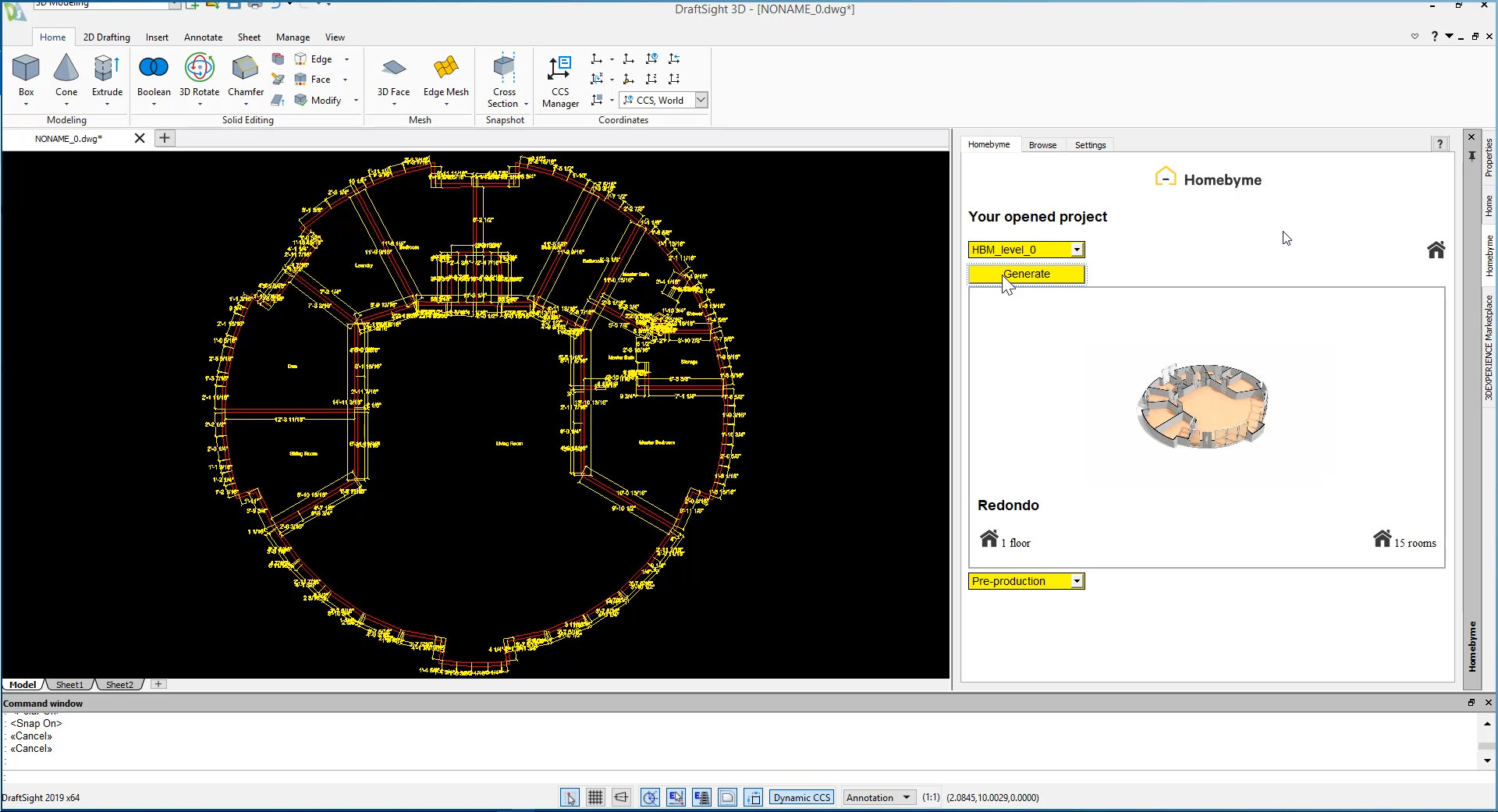Open the Annotation scale dropdown

(x=879, y=797)
